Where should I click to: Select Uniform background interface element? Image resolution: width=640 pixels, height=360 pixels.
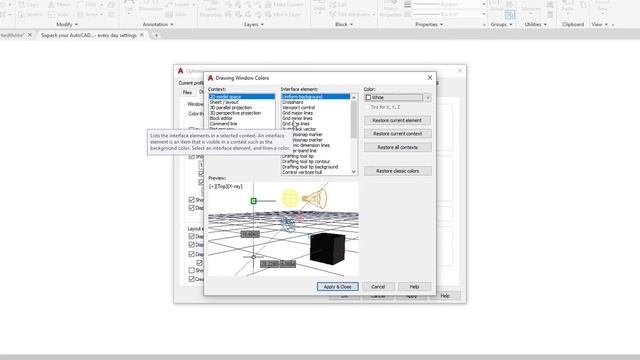pos(316,97)
